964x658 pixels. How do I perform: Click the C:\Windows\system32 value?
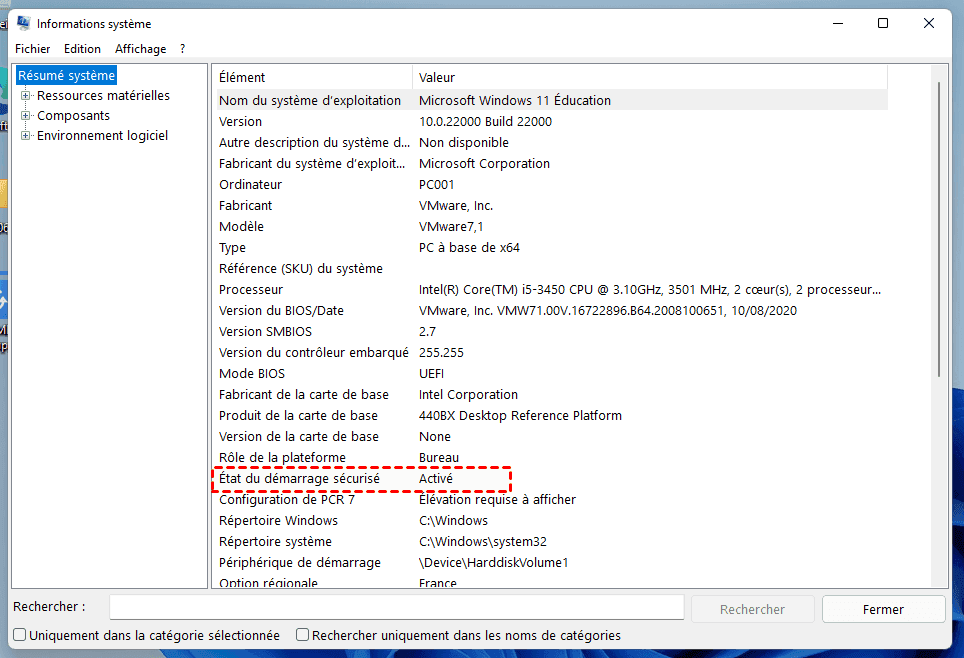pyautogui.click(x=483, y=542)
